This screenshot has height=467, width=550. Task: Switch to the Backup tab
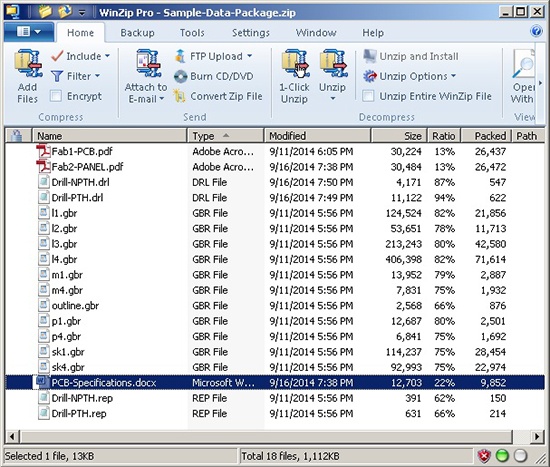[137, 33]
